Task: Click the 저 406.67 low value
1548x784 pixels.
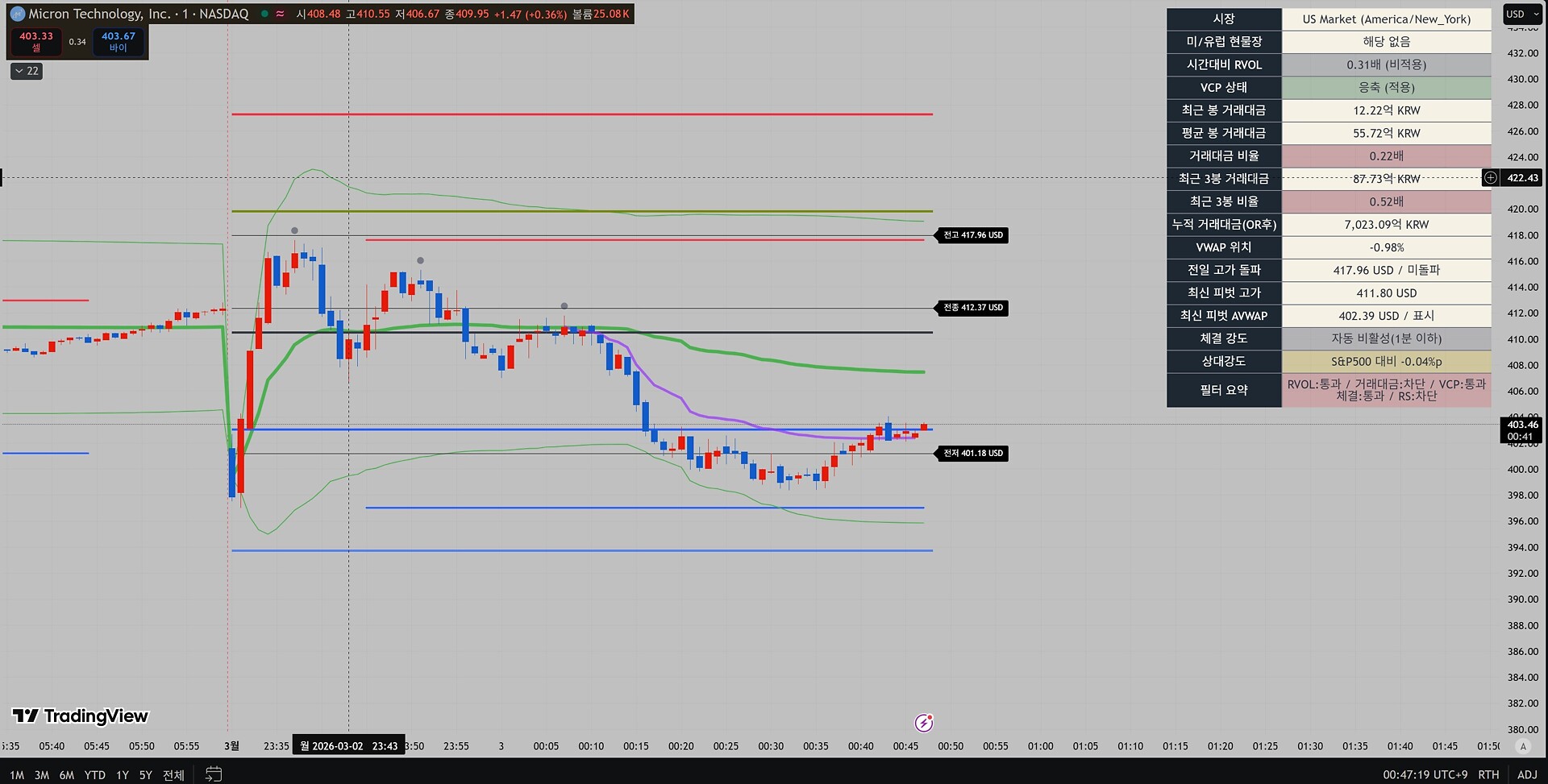Action: pyautogui.click(x=418, y=14)
